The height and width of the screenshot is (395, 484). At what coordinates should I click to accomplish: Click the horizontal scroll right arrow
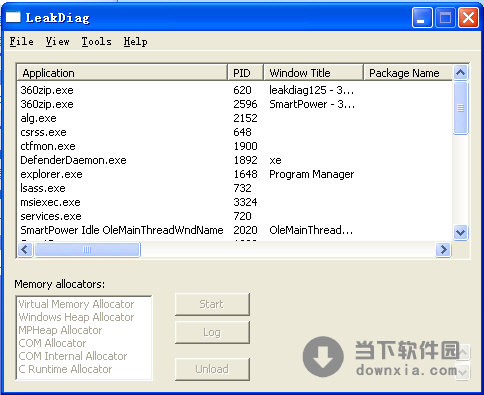tap(443, 250)
